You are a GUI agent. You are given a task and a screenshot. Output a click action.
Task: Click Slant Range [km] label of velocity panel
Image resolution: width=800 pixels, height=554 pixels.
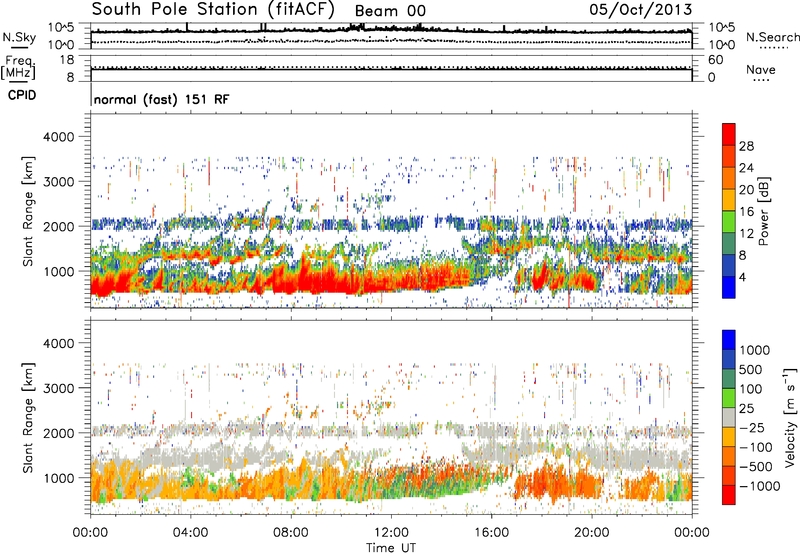29,417
